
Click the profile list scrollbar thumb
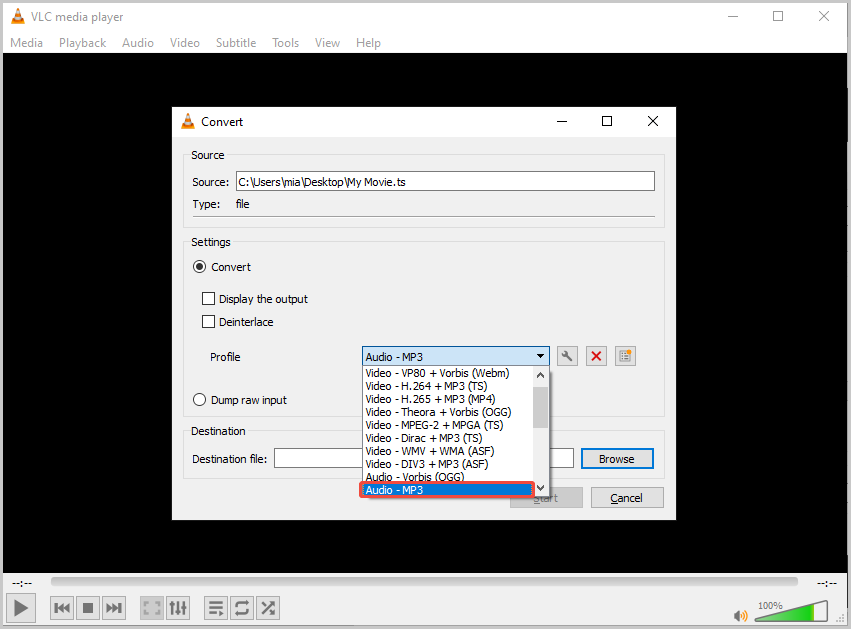coord(541,408)
